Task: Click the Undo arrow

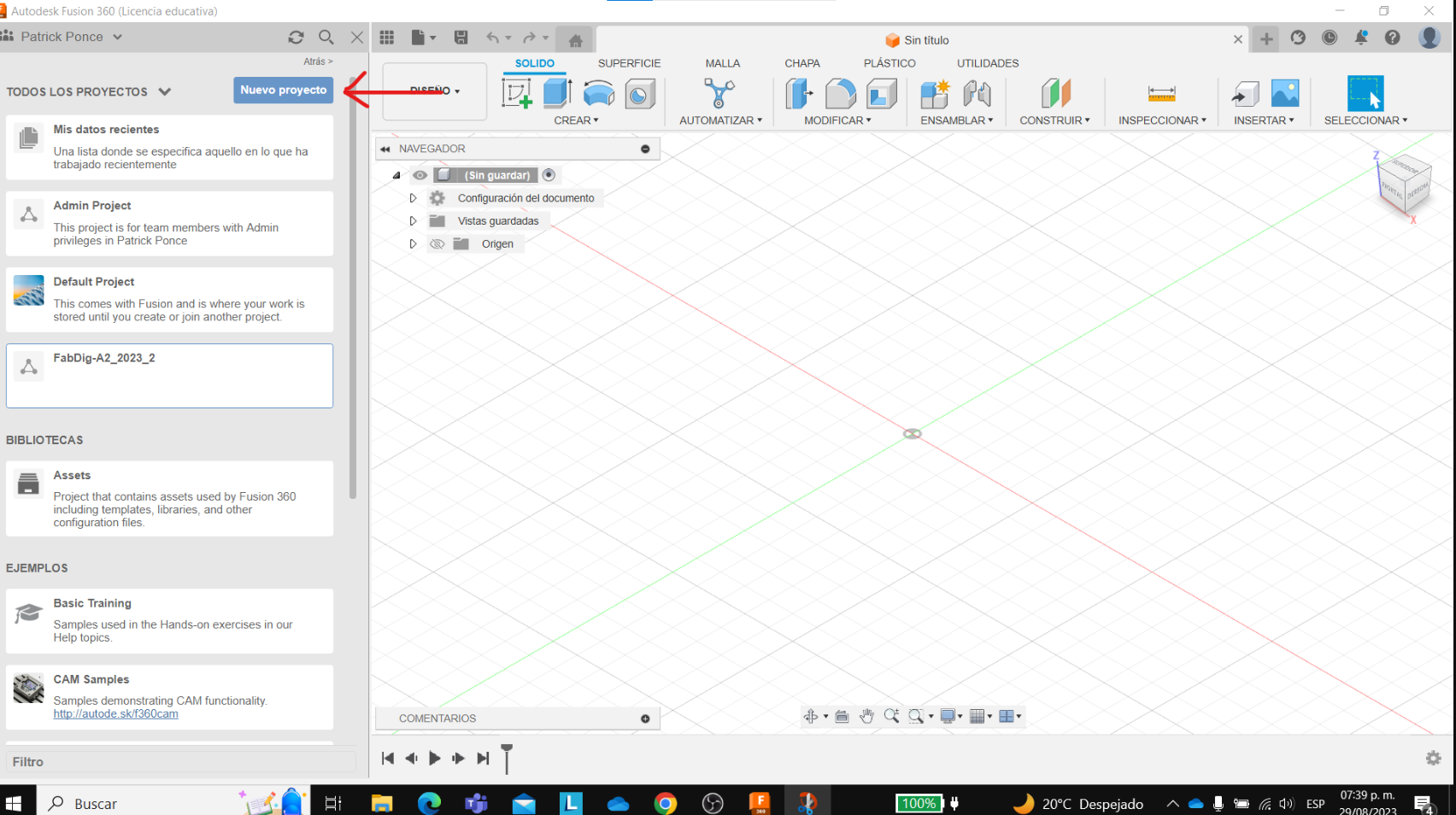Action: 492,38
